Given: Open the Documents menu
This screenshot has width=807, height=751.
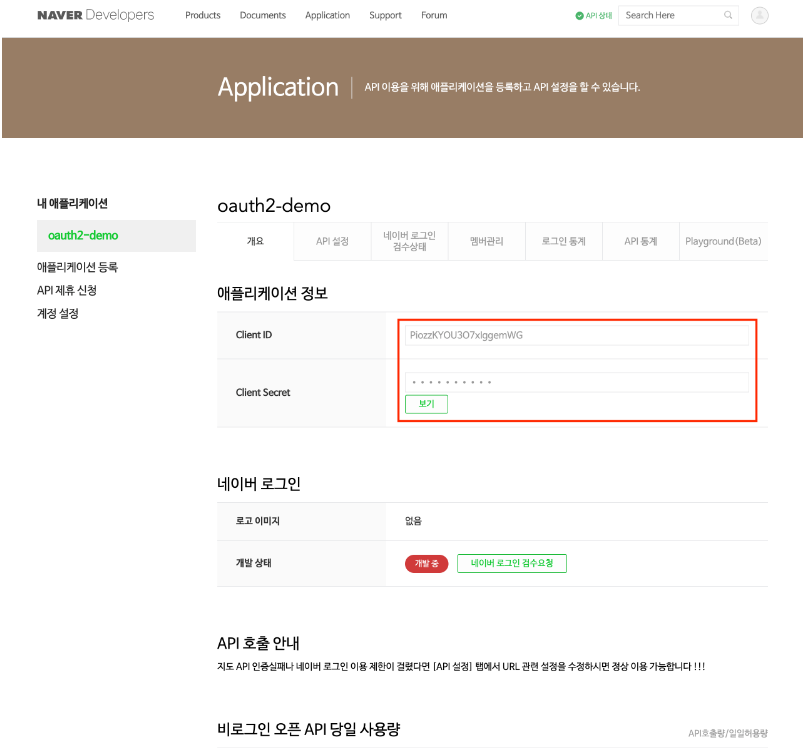Looking at the screenshot, I should [x=262, y=15].
